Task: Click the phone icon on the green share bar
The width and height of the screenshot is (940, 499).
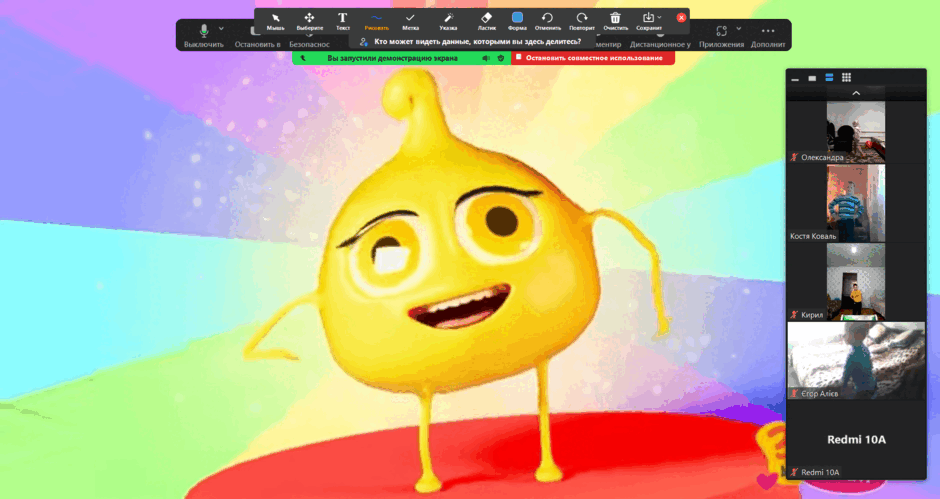Action: click(303, 58)
